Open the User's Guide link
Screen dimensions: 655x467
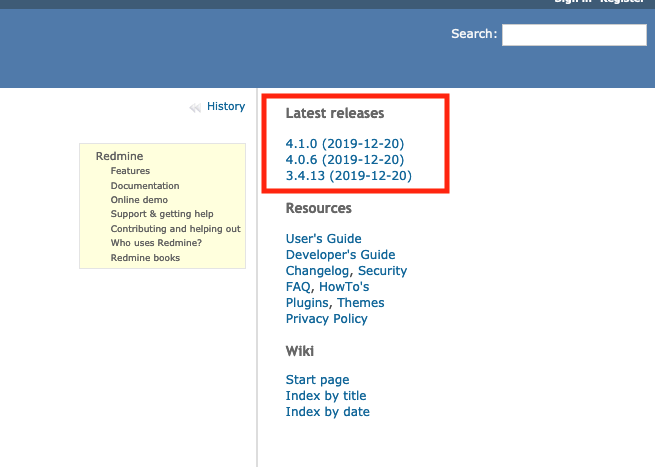323,239
